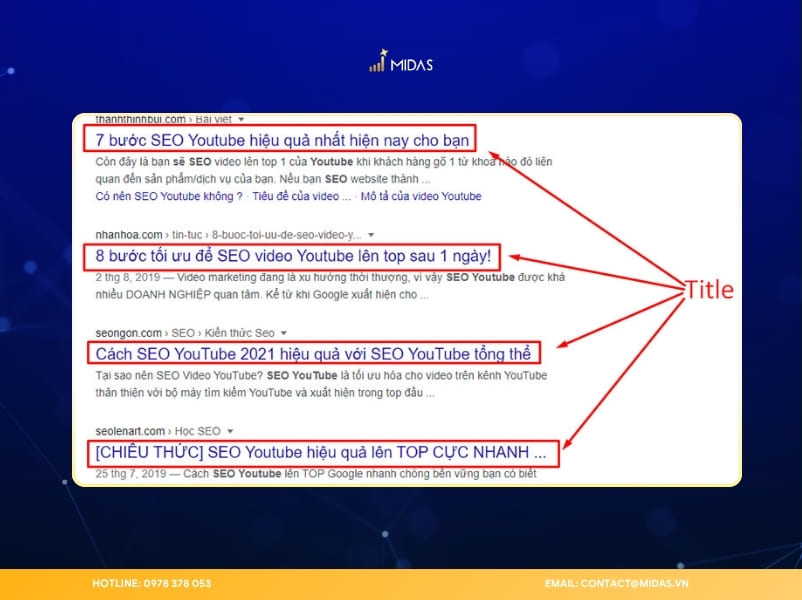Click the MIDAS logo at the top
Image resolution: width=802 pixels, height=600 pixels.
[401, 61]
